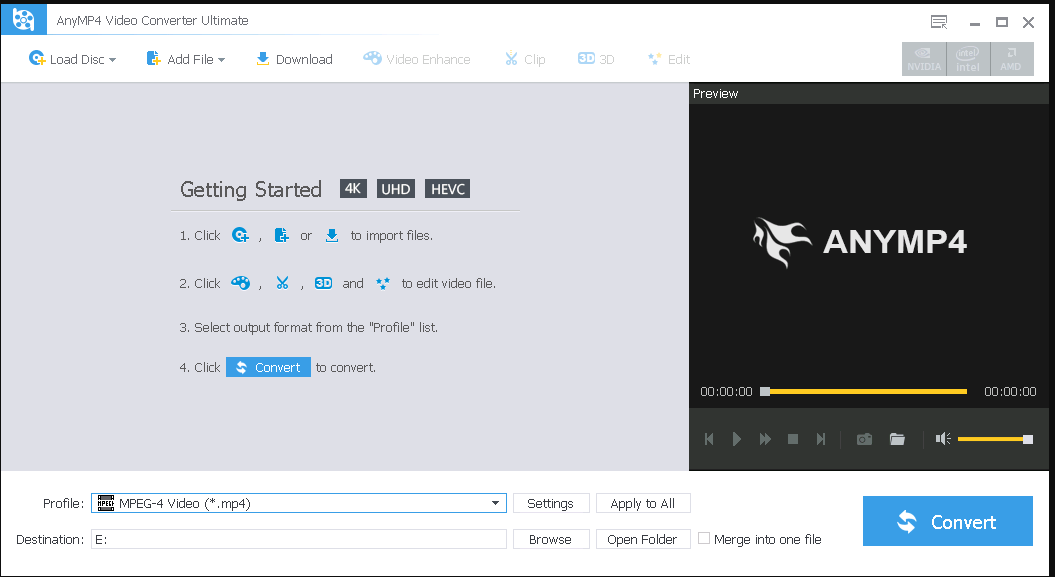
Task: Open Video Enhance tool
Action: (416, 59)
